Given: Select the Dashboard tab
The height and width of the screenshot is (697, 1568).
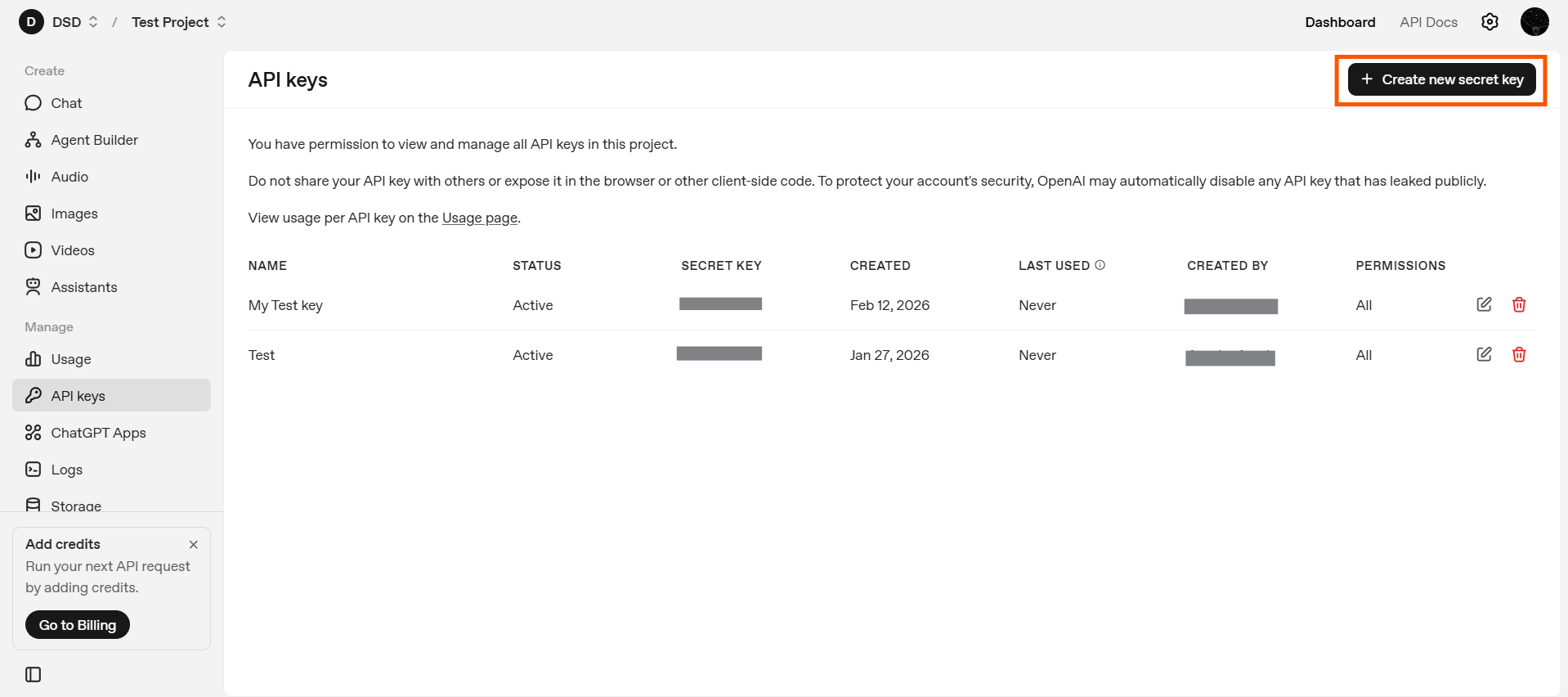Looking at the screenshot, I should click(x=1339, y=22).
